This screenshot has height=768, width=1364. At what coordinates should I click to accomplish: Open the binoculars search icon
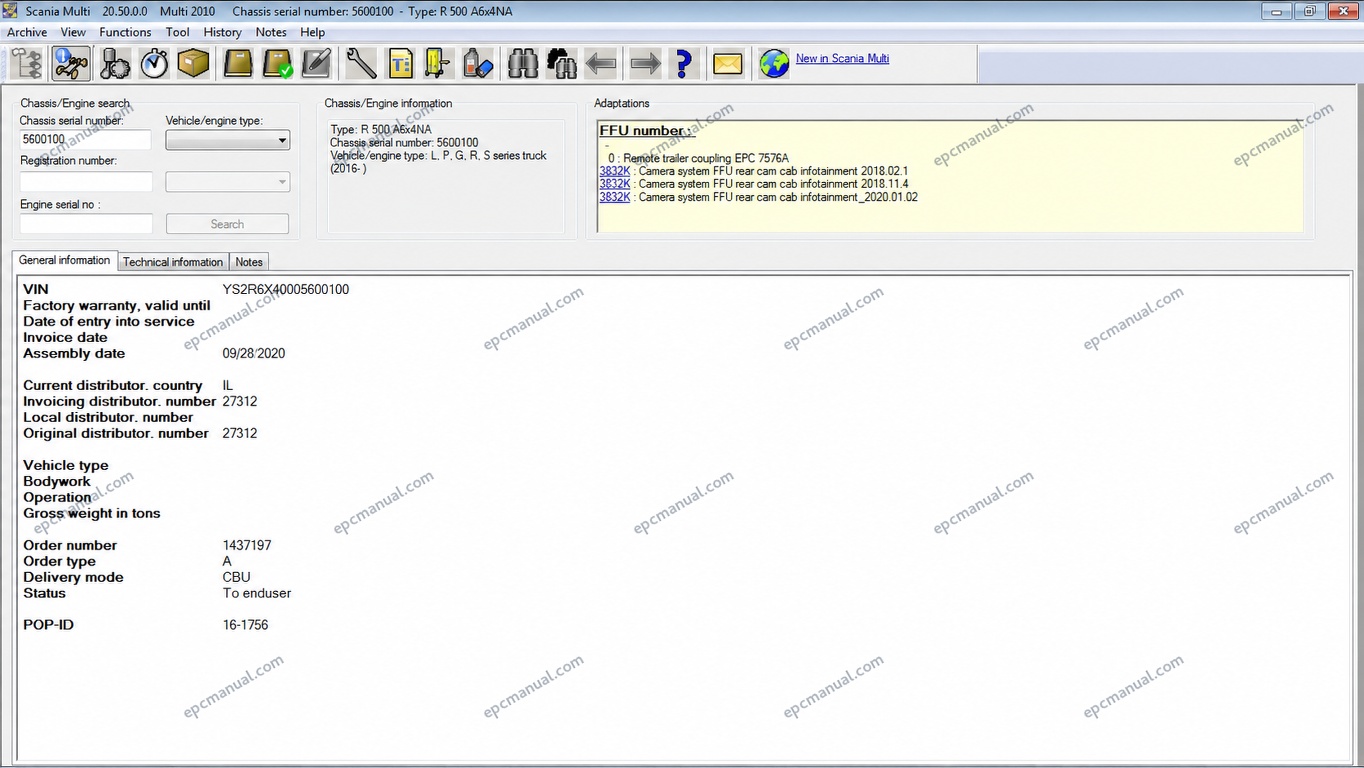[523, 64]
